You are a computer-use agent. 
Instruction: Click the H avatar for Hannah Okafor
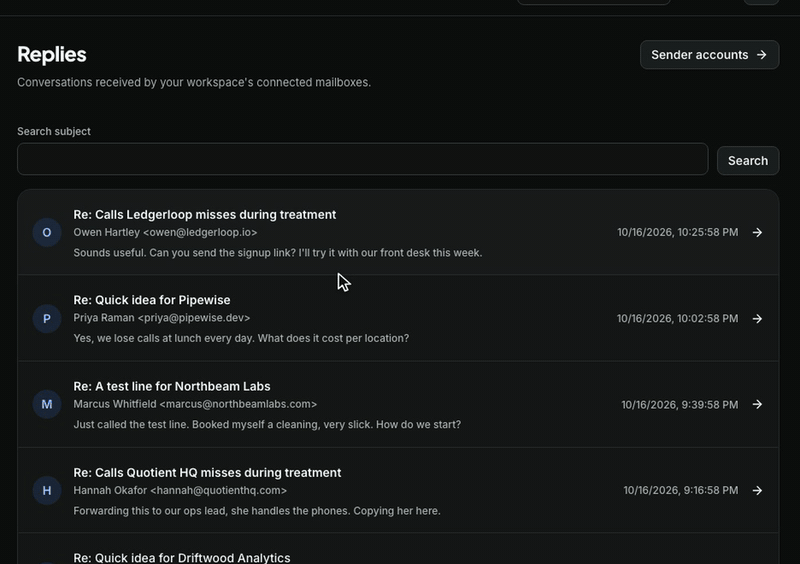pos(47,491)
